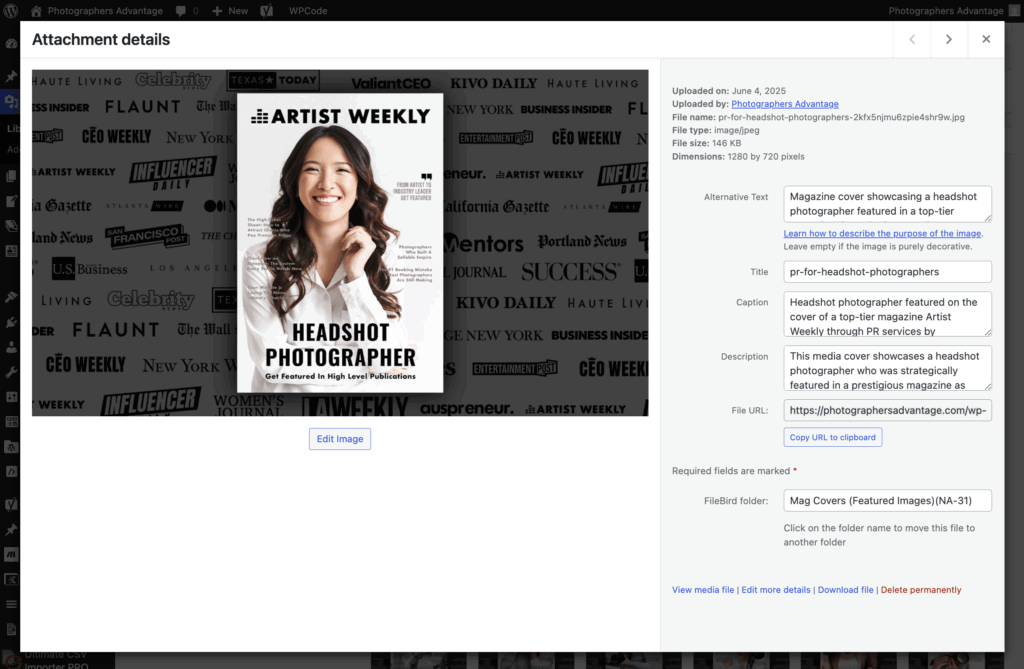Screen dimensions: 1024x669
Task: Open the Photographers Advantage site menu
Action: click(x=105, y=11)
